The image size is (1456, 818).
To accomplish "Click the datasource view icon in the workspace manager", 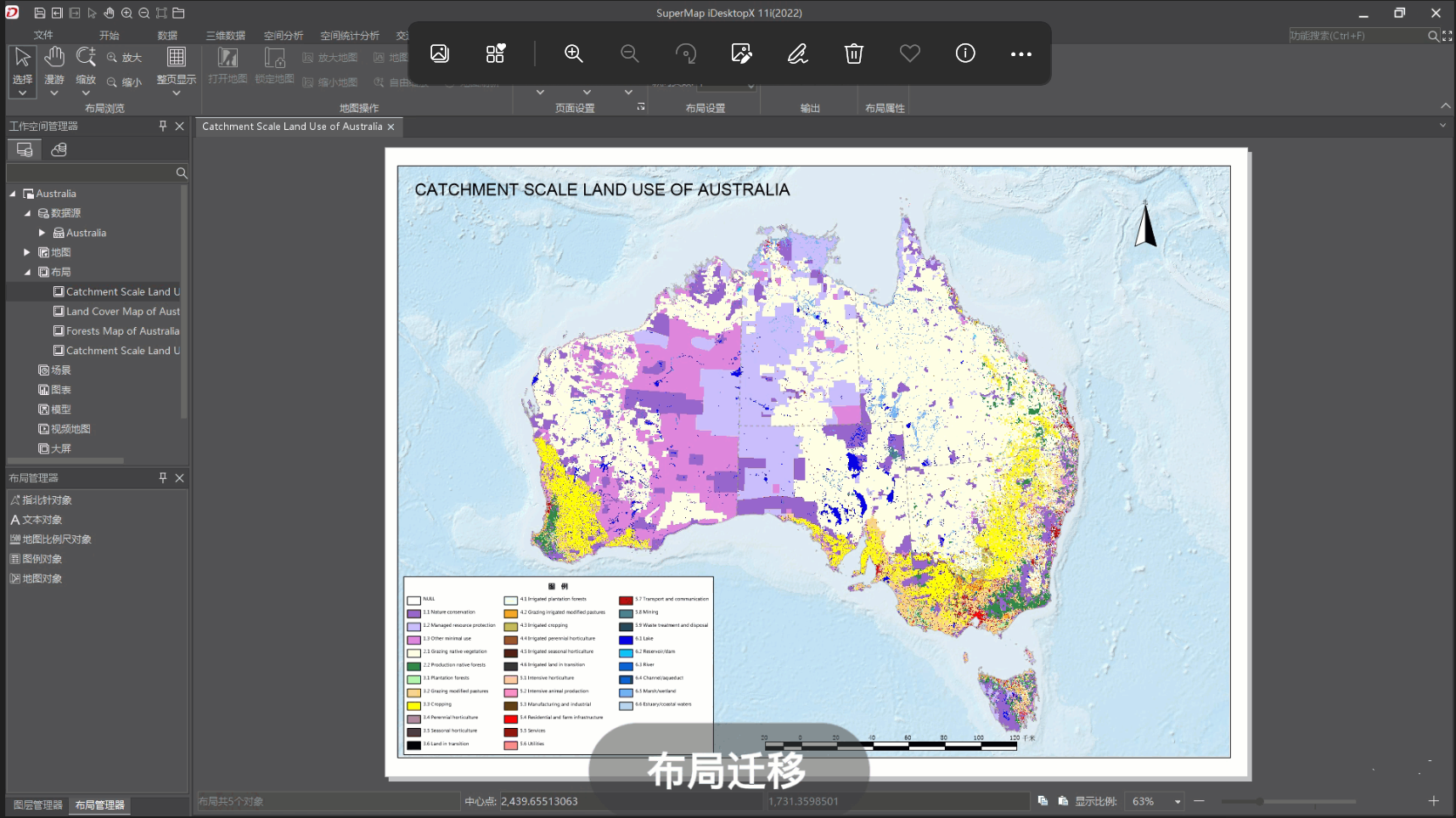I will (25, 149).
